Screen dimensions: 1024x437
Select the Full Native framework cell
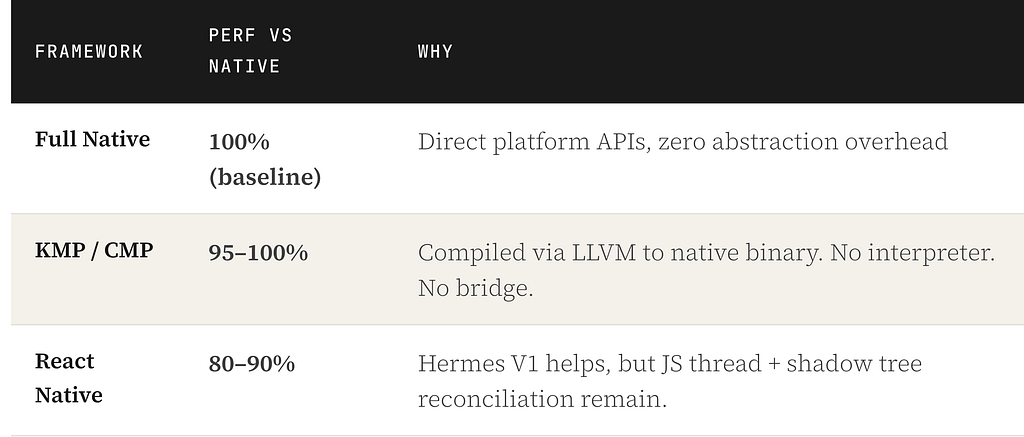[x=93, y=139]
